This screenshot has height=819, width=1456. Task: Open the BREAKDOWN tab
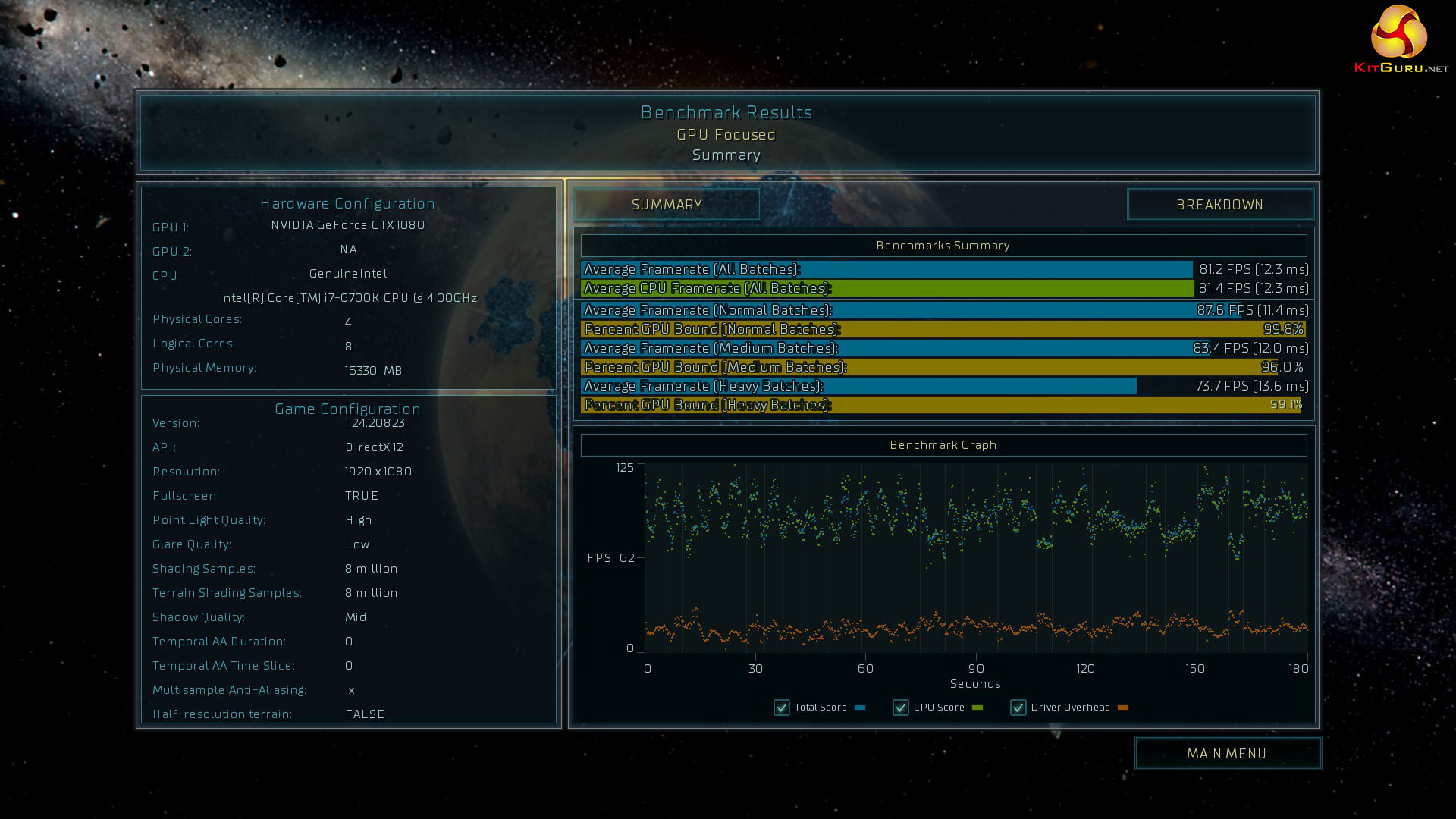coord(1219,205)
